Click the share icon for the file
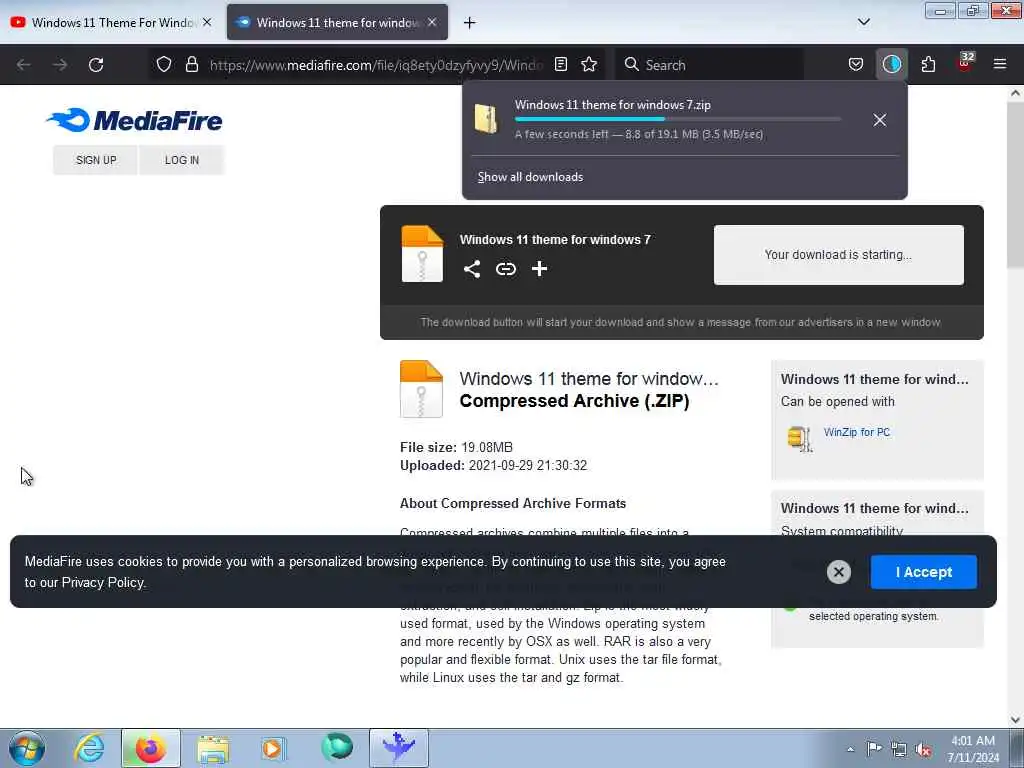Viewport: 1024px width, 768px height. click(472, 269)
